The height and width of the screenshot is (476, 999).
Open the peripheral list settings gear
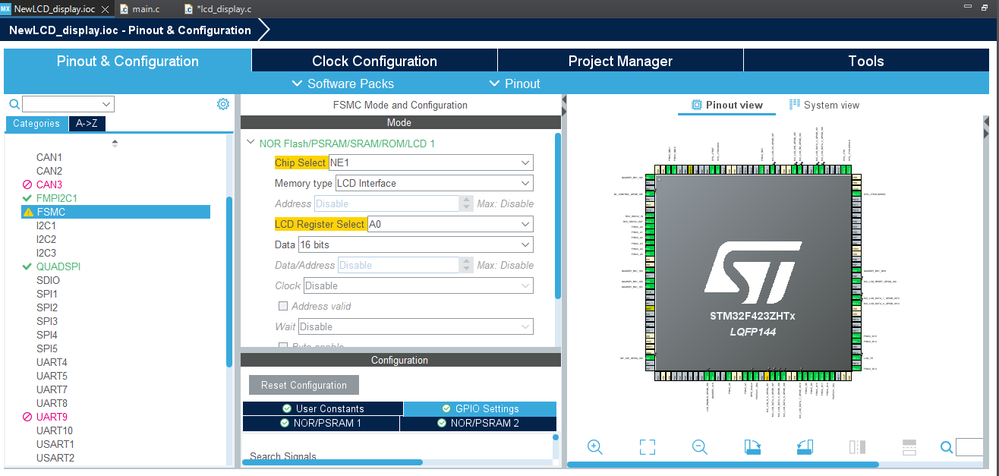coord(223,104)
